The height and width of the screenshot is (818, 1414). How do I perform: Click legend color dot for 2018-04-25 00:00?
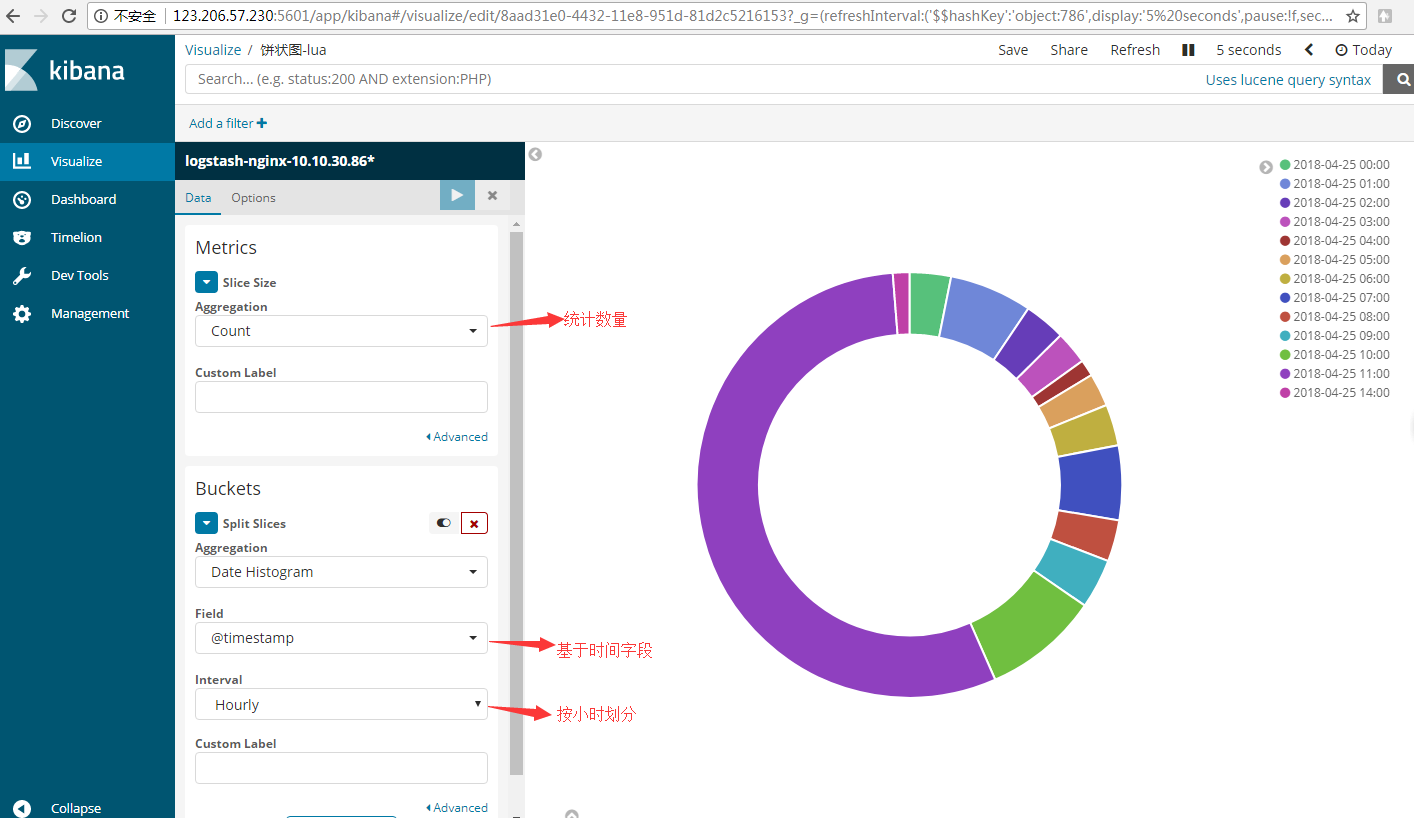pos(1285,165)
